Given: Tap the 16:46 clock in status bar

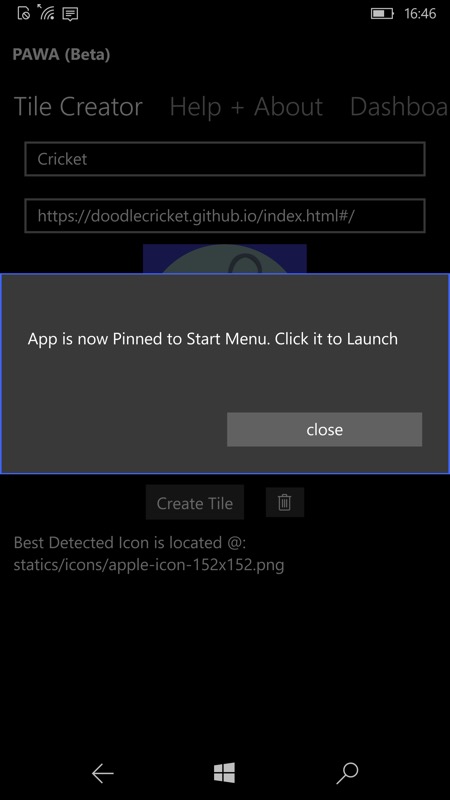Looking at the screenshot, I should pos(420,13).
